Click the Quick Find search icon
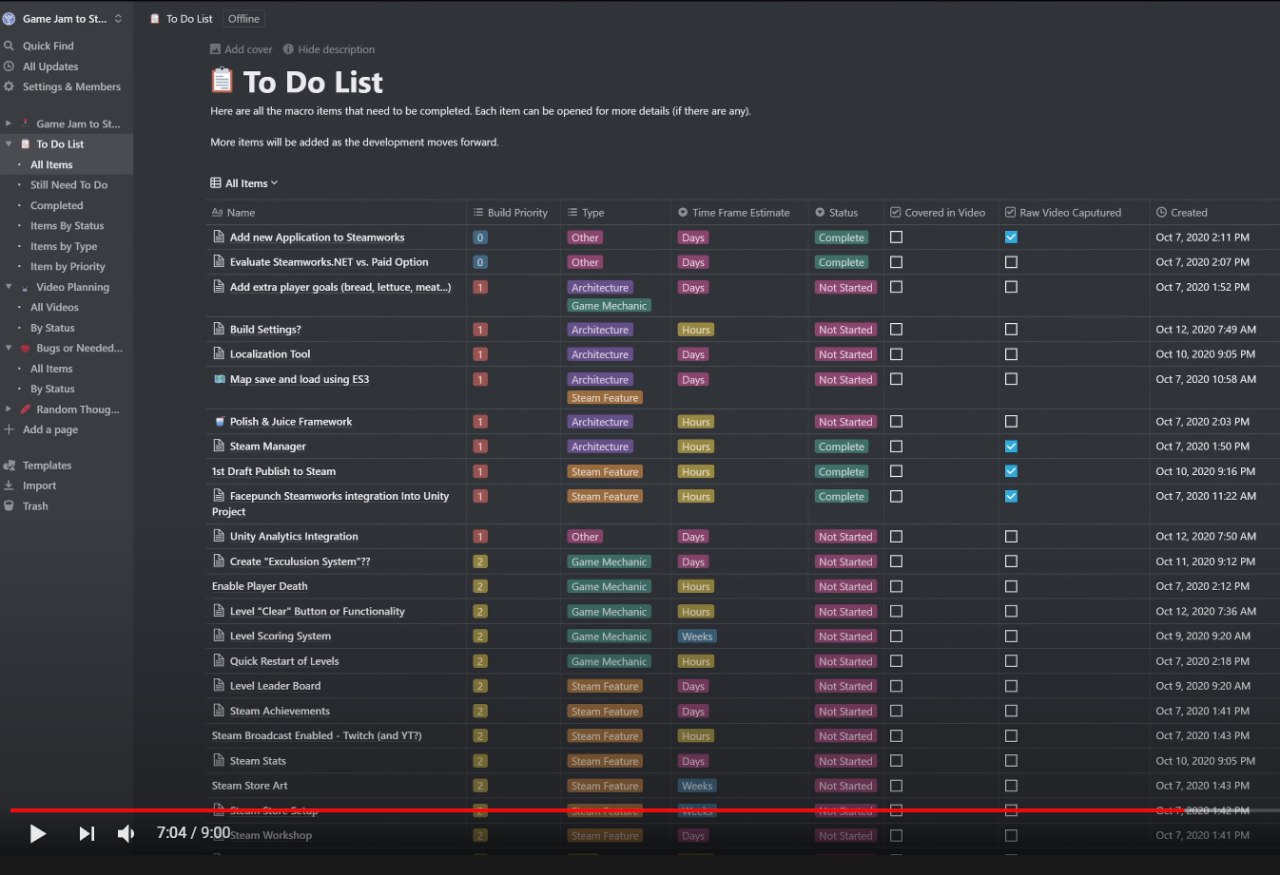The width and height of the screenshot is (1280, 875). pos(9,46)
